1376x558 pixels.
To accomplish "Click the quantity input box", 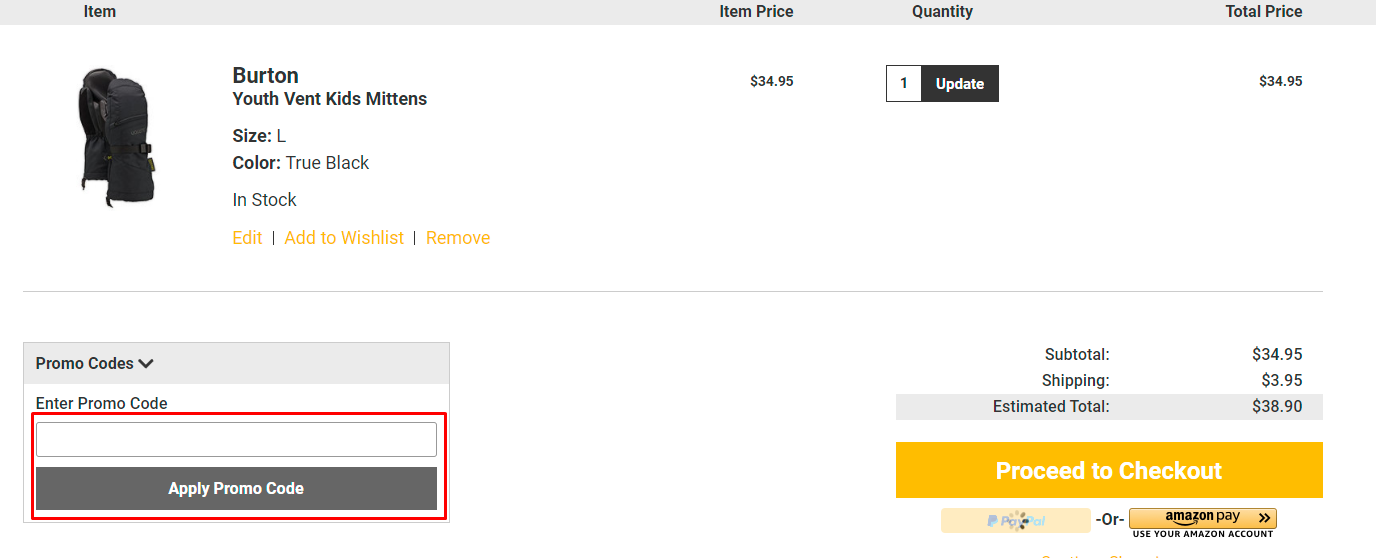I will [x=904, y=84].
